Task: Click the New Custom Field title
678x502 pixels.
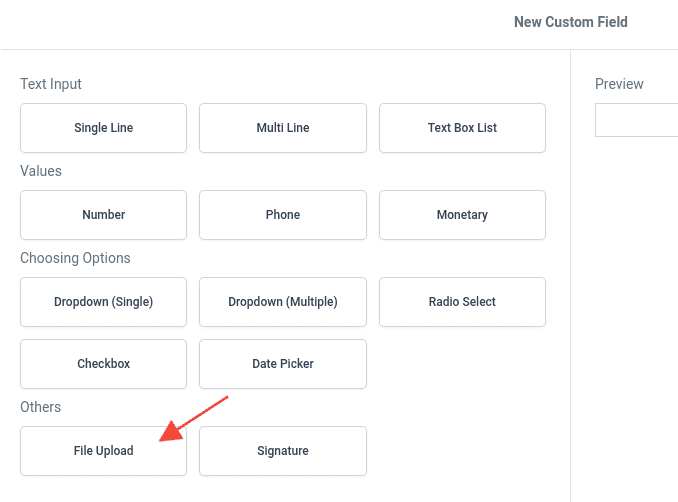Action: tap(570, 22)
